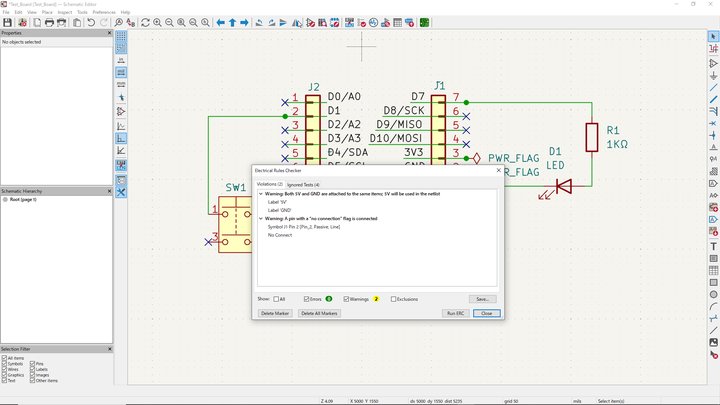The width and height of the screenshot is (720, 405).
Task: Switch to the Ignored Tests tab
Action: pyautogui.click(x=303, y=185)
